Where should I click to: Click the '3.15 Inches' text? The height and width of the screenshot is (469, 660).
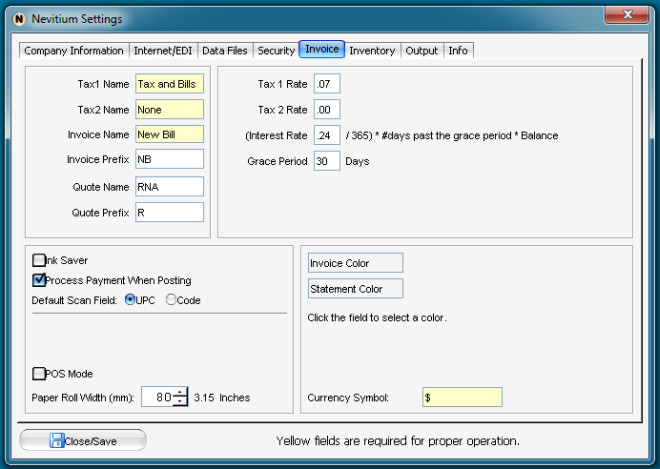click(222, 397)
